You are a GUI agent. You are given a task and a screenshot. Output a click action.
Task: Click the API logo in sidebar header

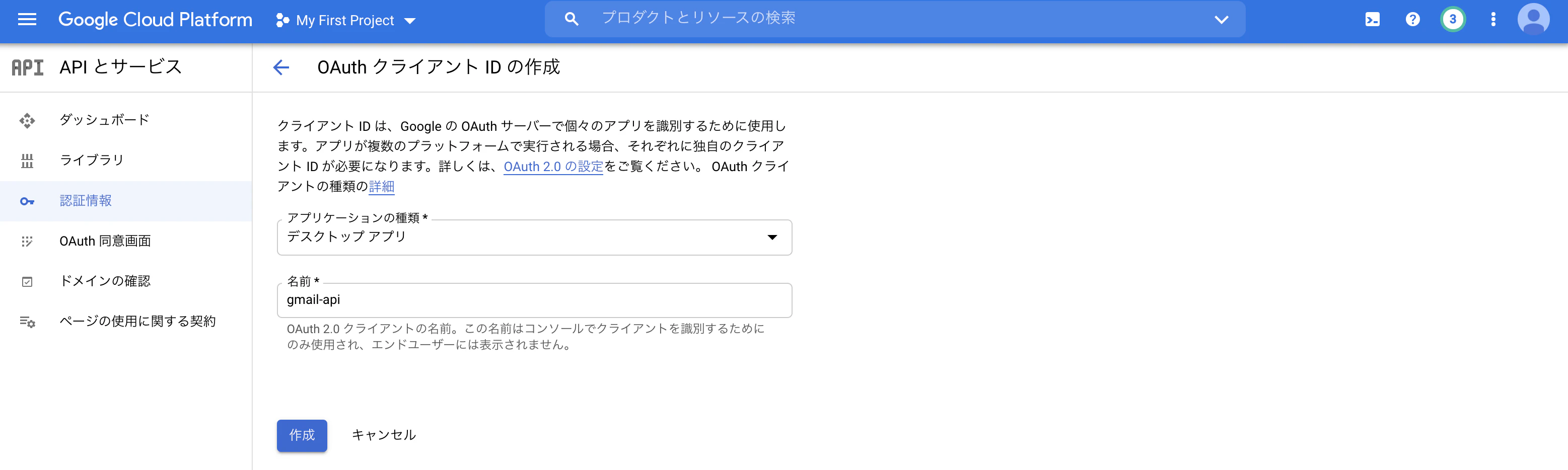pyautogui.click(x=27, y=67)
